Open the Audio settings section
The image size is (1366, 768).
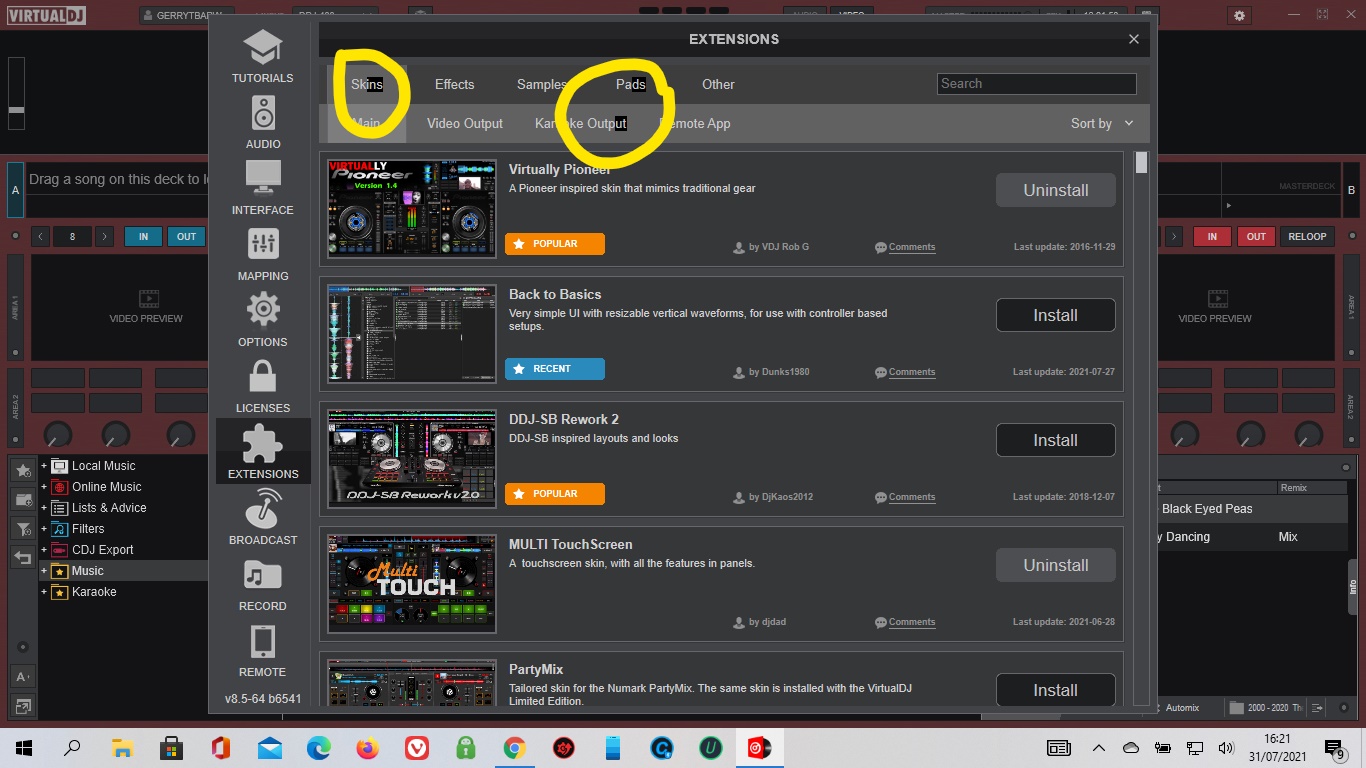pos(263,123)
